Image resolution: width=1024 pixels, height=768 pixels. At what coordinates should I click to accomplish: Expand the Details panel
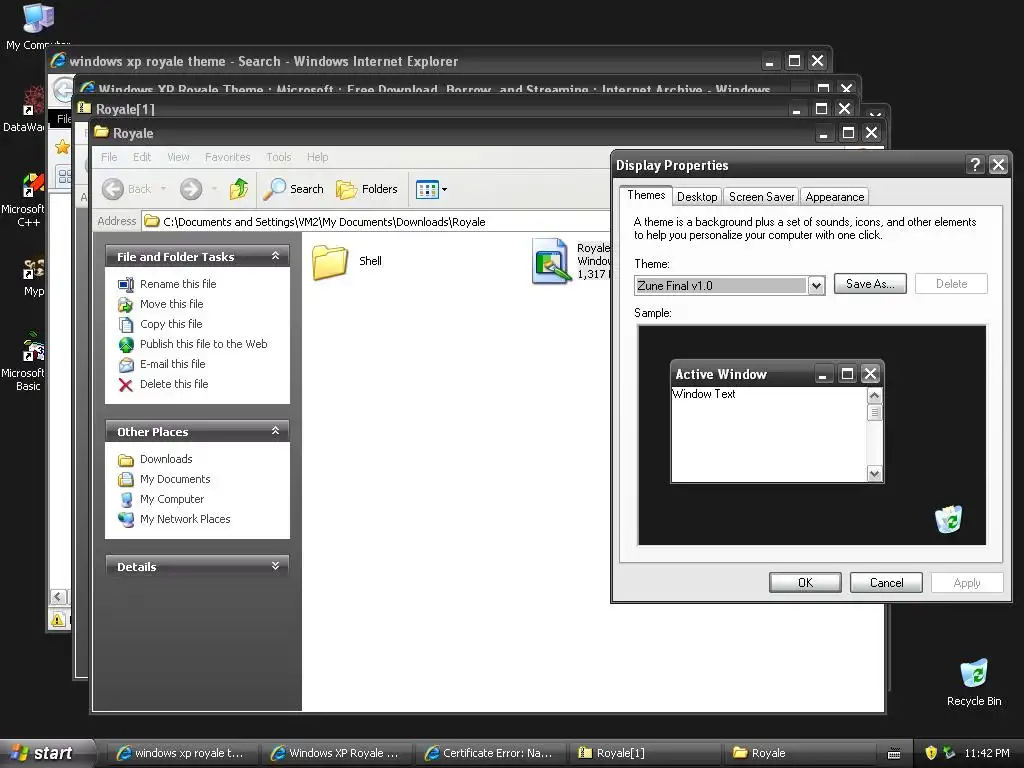coord(275,566)
